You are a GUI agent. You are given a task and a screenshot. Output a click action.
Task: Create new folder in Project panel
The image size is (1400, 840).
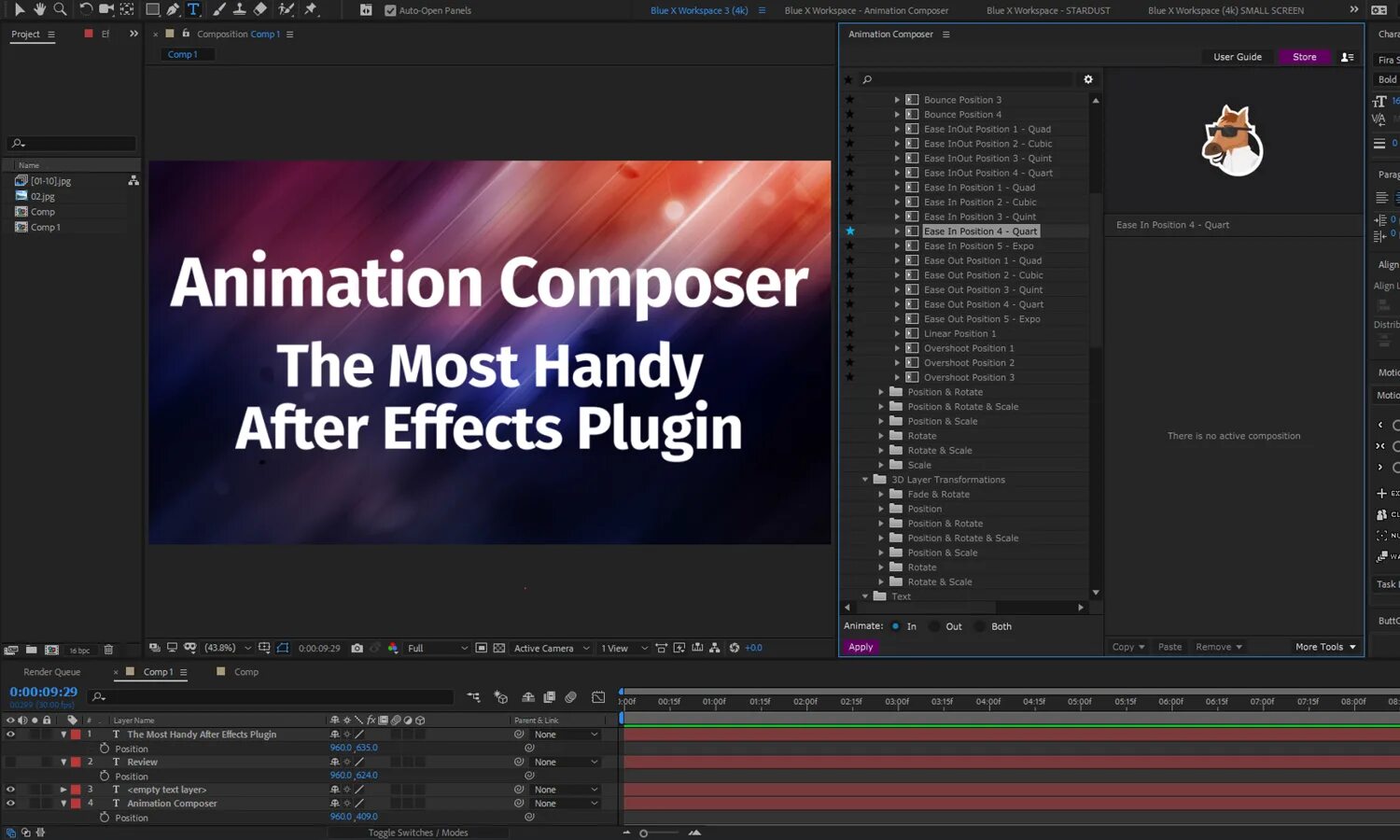[x=31, y=650]
